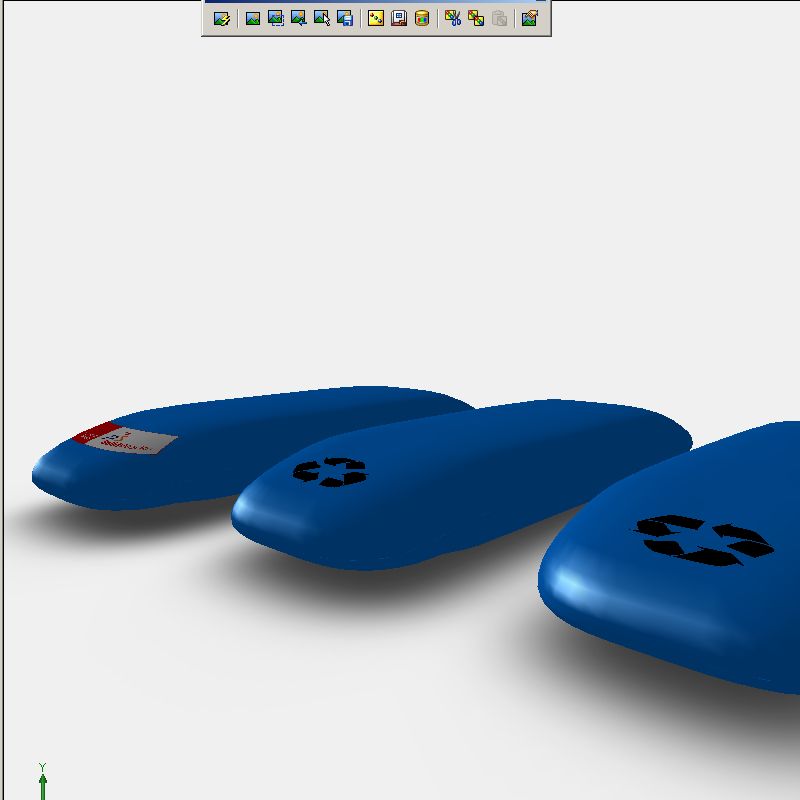Click Render to File floppy disk icon
This screenshot has width=800, height=800.
click(345, 18)
